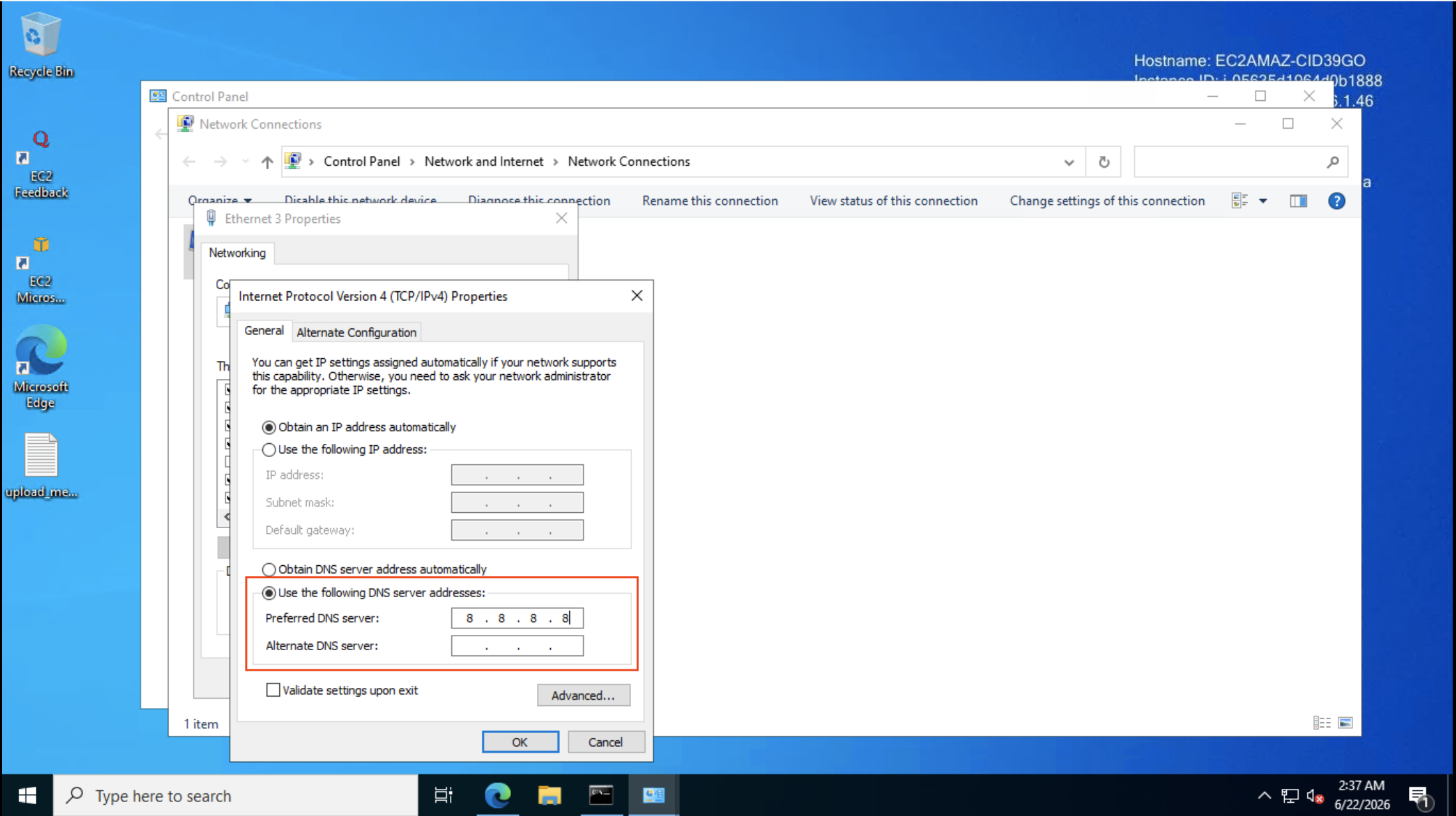Click the change your view icon
This screenshot has width=1456, height=816.
(1239, 201)
